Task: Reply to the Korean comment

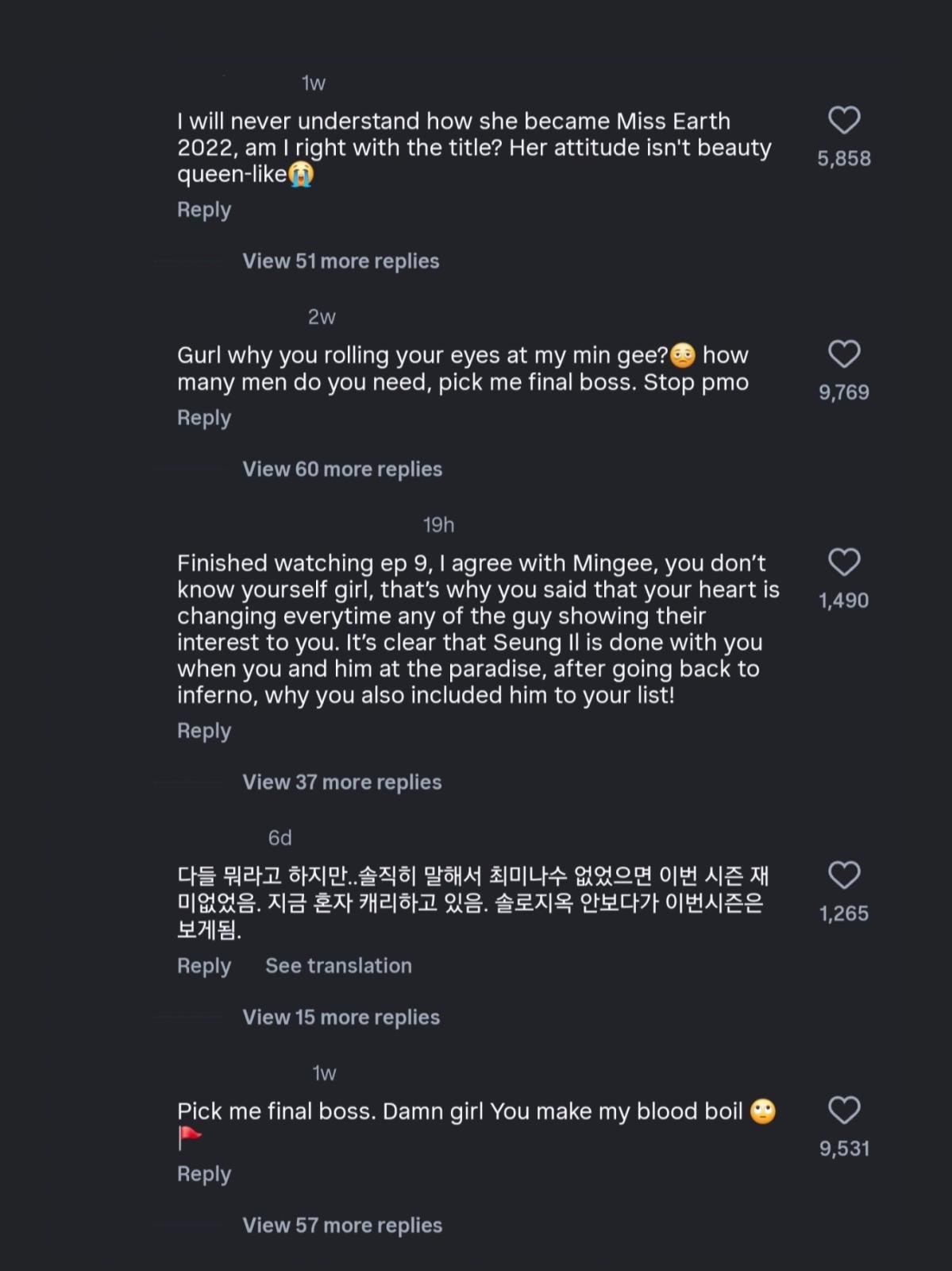Action: [x=204, y=966]
